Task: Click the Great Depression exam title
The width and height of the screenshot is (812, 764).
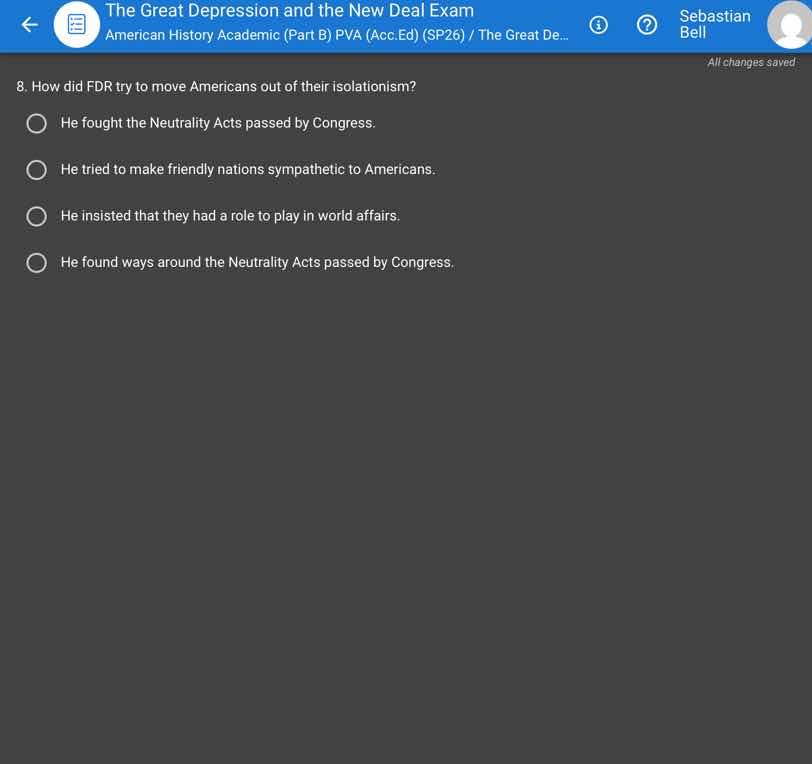Action: (x=289, y=10)
